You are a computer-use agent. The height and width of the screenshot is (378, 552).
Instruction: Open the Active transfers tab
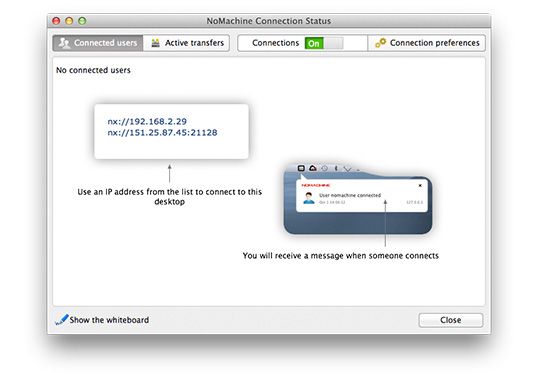186,43
